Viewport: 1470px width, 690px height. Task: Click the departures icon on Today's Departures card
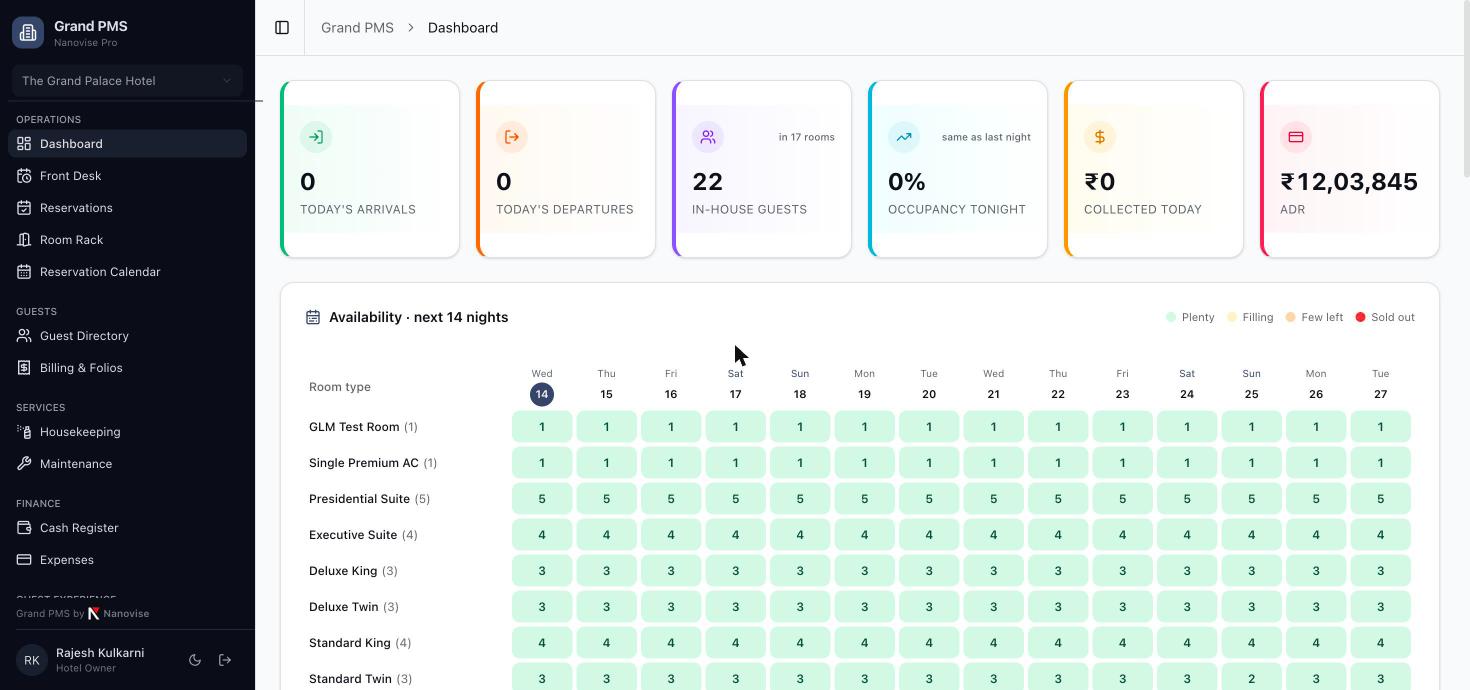pos(512,137)
